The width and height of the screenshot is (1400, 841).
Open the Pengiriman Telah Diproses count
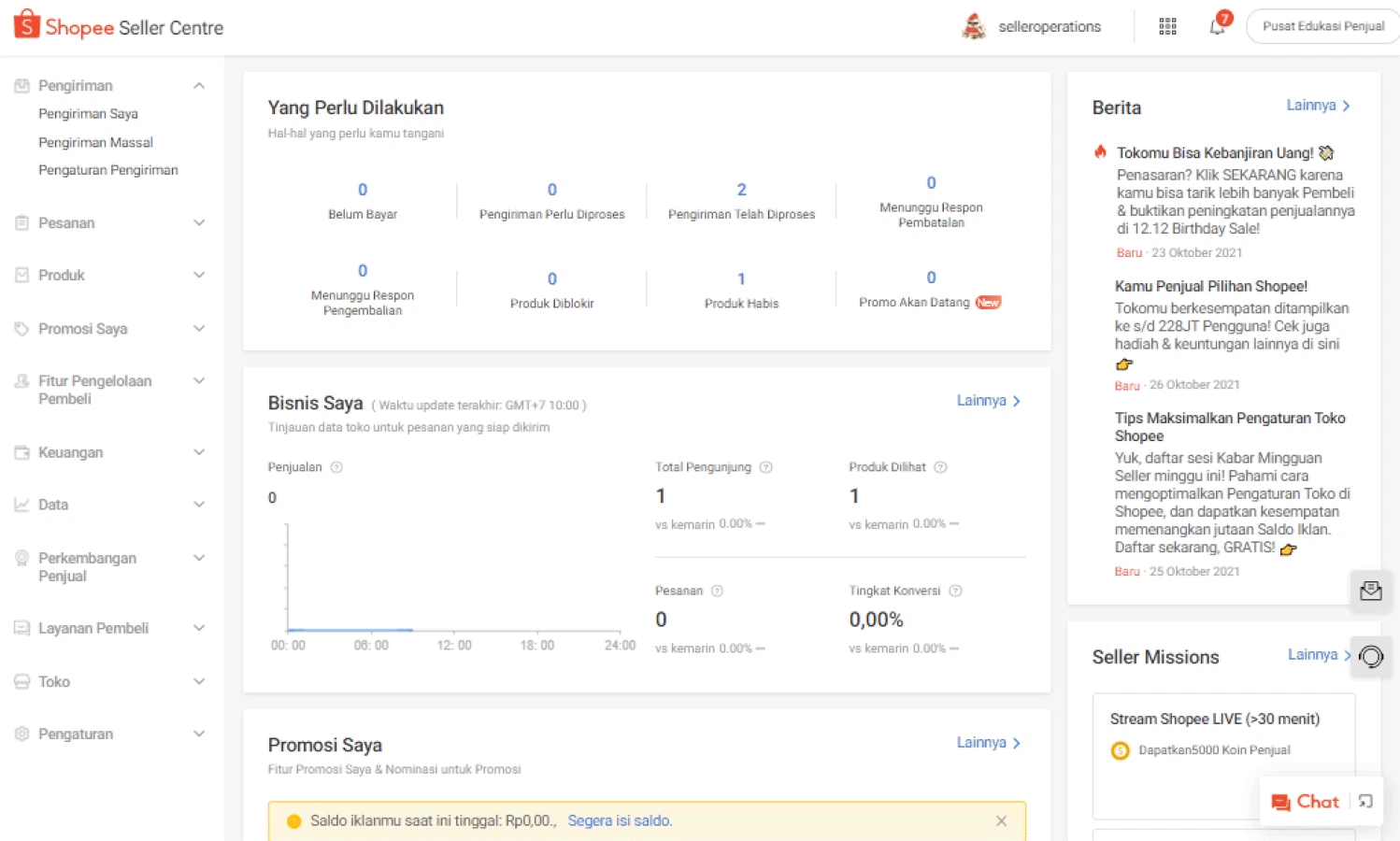coord(741,190)
